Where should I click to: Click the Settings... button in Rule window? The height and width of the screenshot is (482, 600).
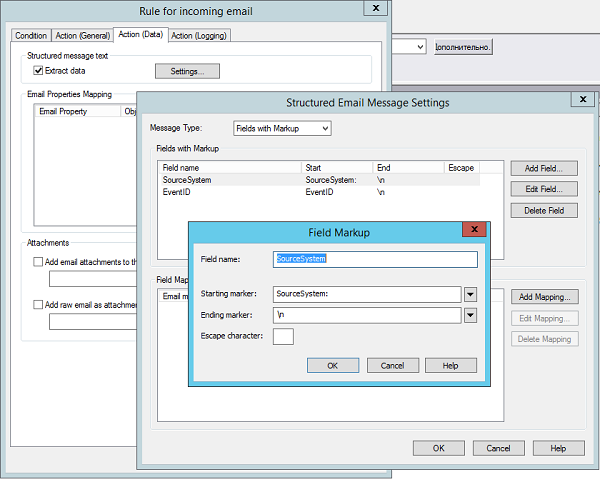click(187, 71)
